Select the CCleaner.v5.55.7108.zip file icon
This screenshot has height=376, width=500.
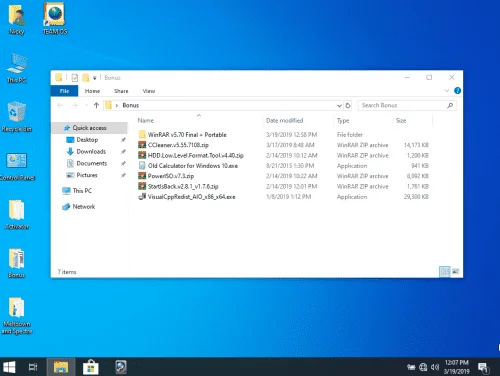coord(142,145)
